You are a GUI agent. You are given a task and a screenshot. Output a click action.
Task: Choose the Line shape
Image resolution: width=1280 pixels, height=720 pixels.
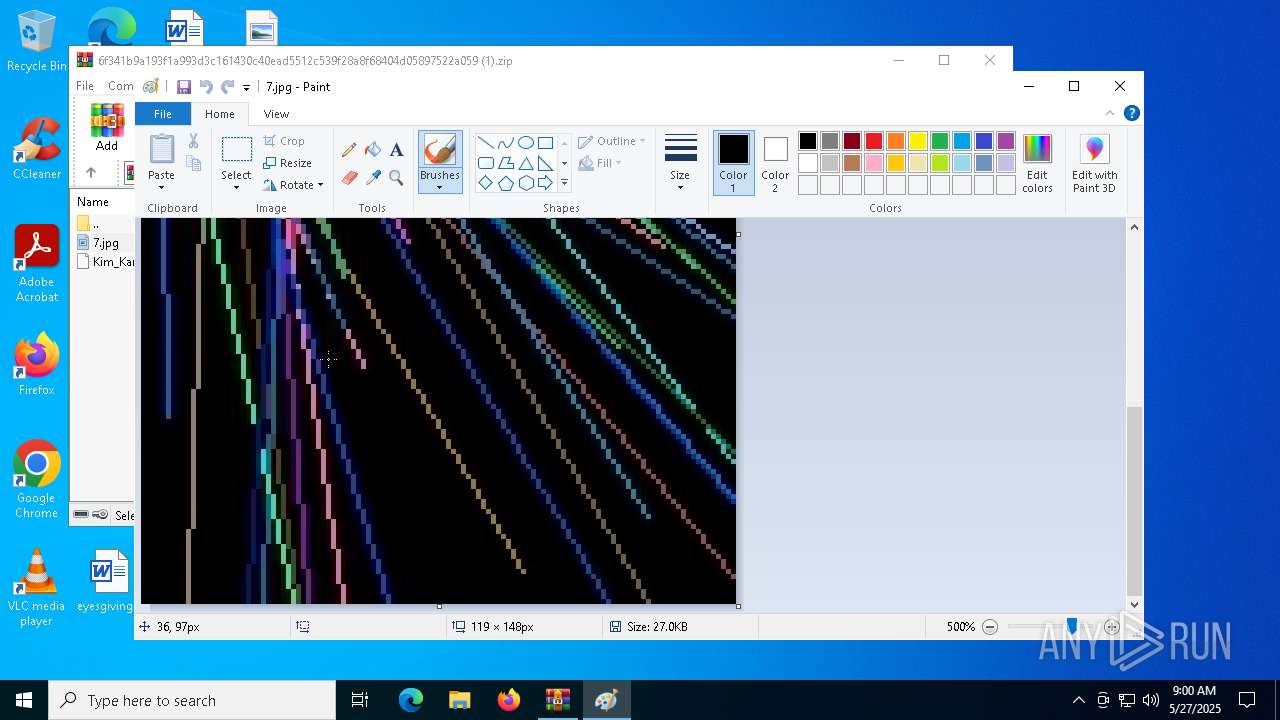tap(485, 142)
